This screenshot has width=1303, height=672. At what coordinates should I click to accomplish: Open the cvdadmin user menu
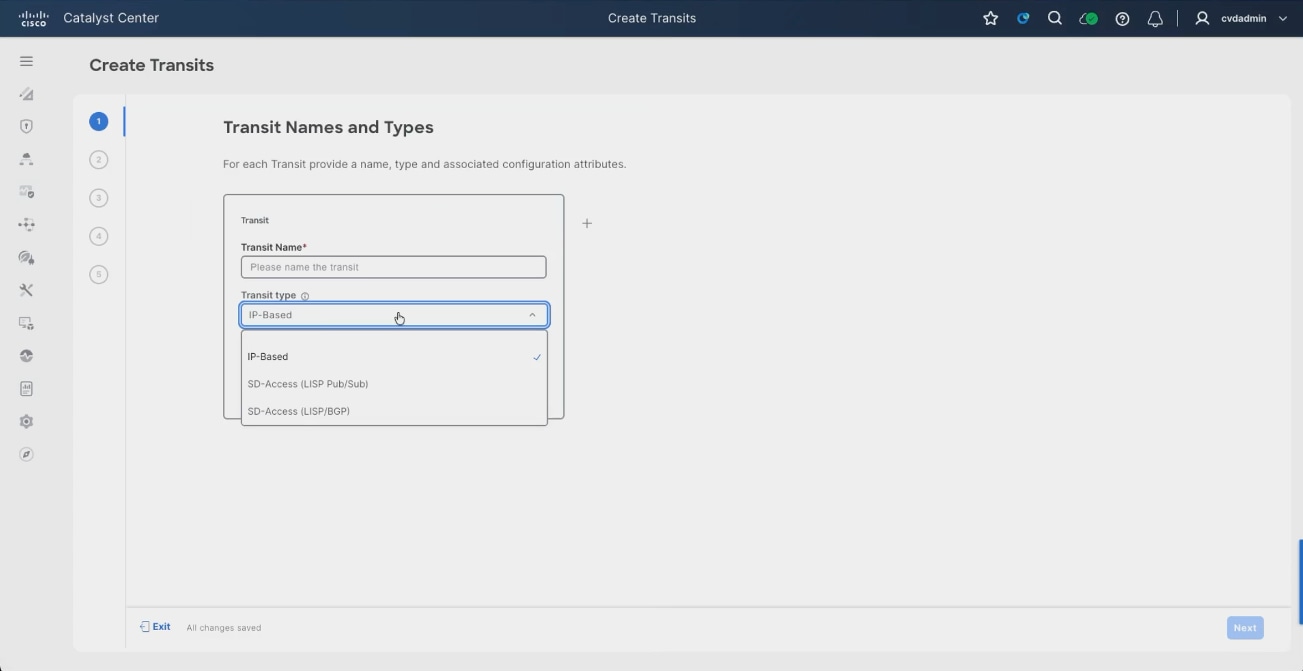pyautogui.click(x=1241, y=18)
